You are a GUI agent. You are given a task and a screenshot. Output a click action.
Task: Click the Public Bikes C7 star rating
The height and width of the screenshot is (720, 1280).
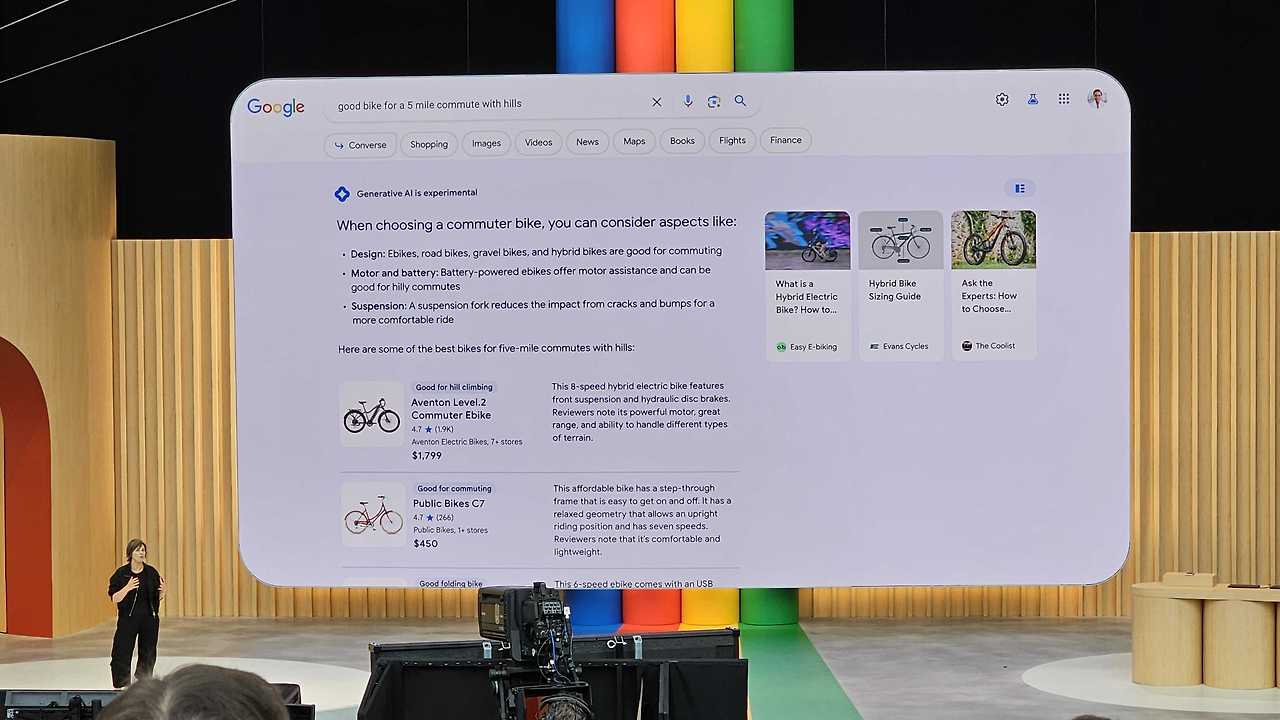click(x=433, y=518)
